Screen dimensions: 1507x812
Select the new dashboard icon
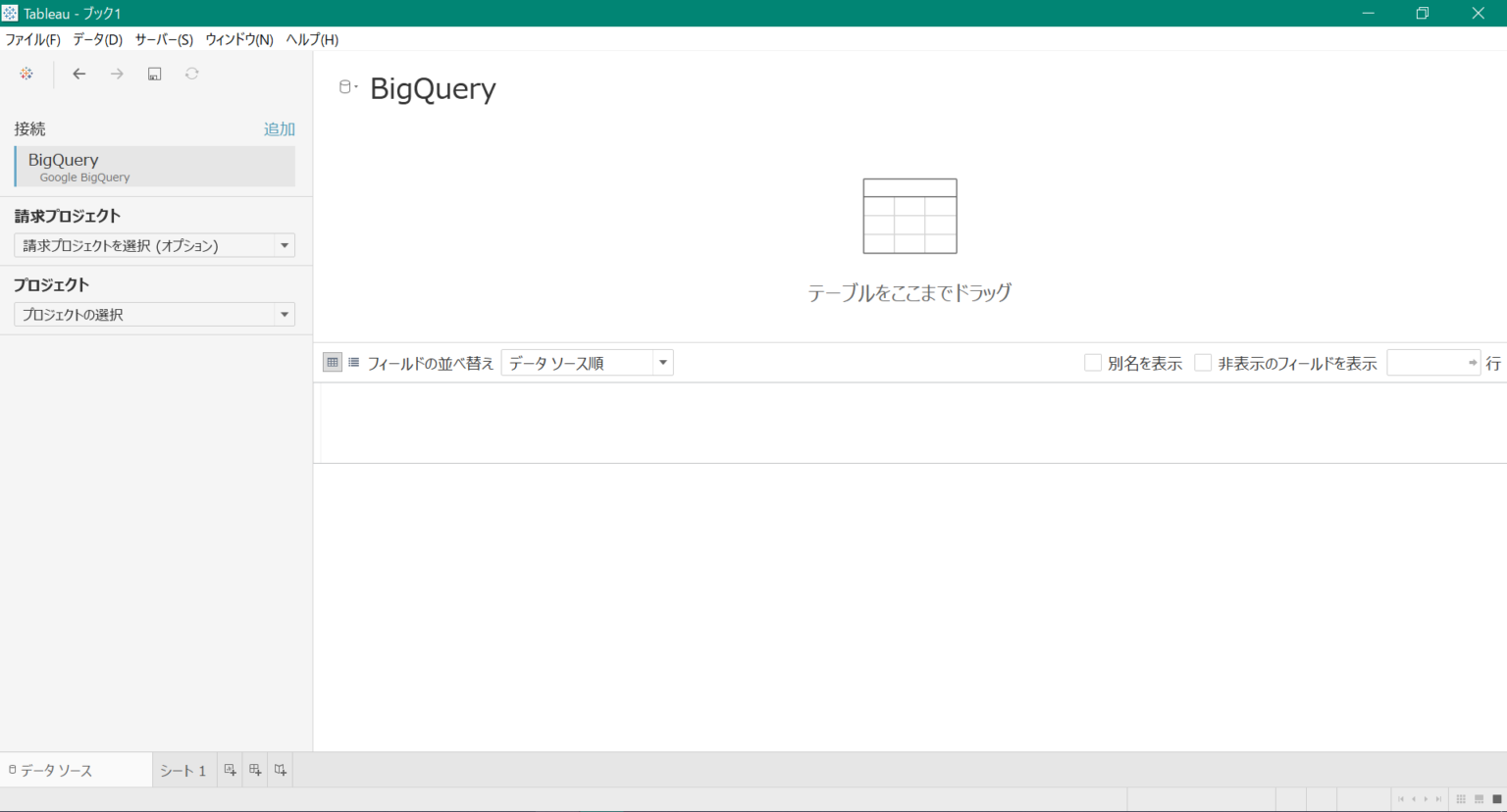pos(254,770)
